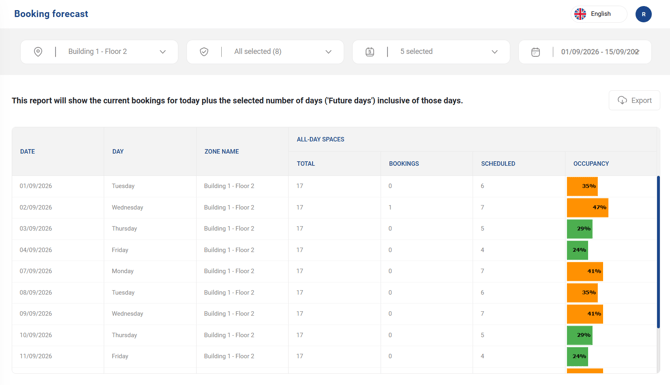Viewport: 670px width, 385px height.
Task: Click the future days calendar icon
Action: pyautogui.click(x=370, y=52)
